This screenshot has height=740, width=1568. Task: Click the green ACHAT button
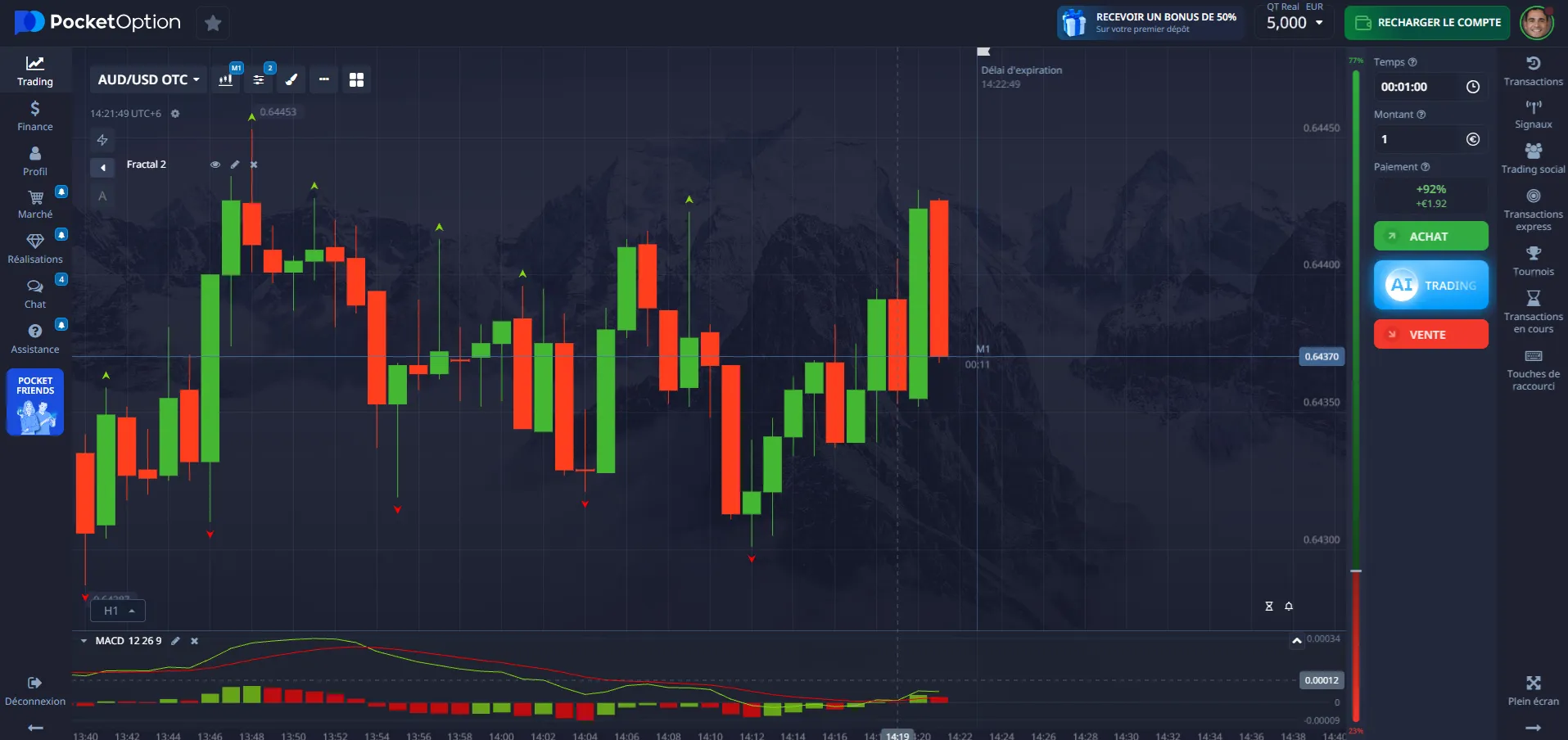coord(1430,237)
